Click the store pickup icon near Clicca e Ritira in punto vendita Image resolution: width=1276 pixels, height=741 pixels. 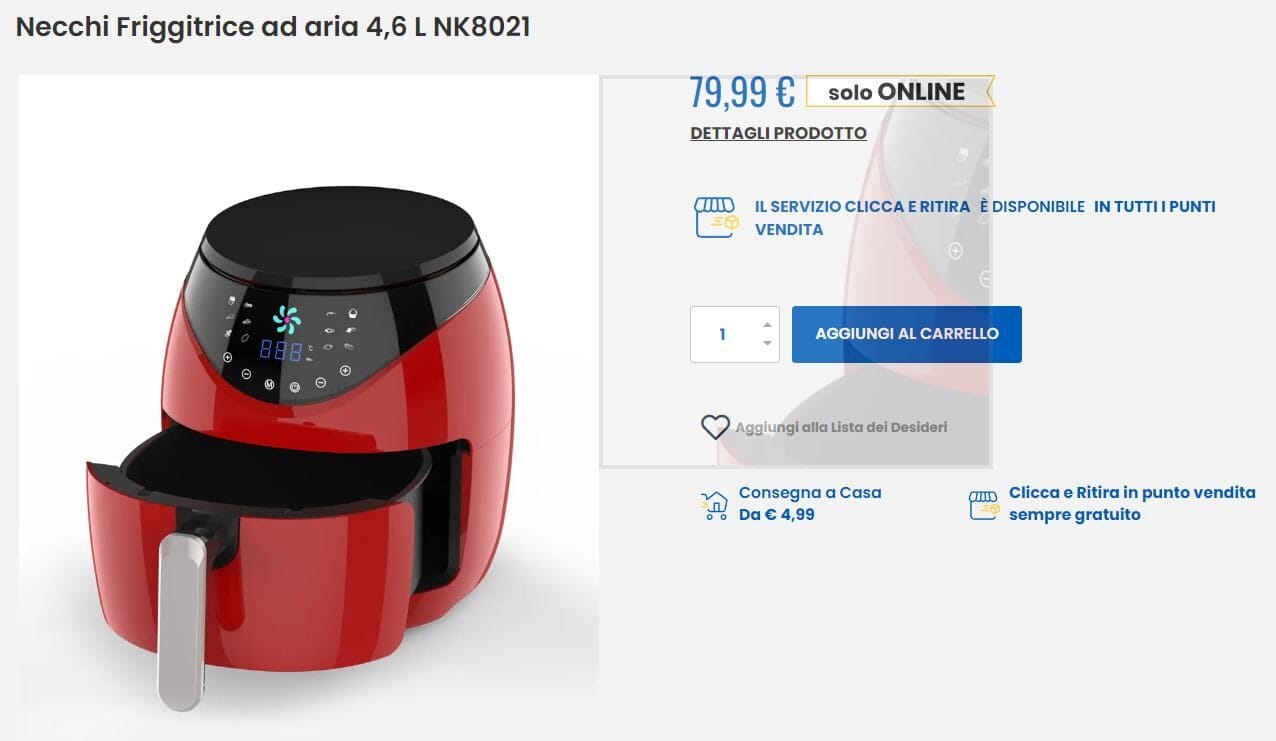coord(984,505)
